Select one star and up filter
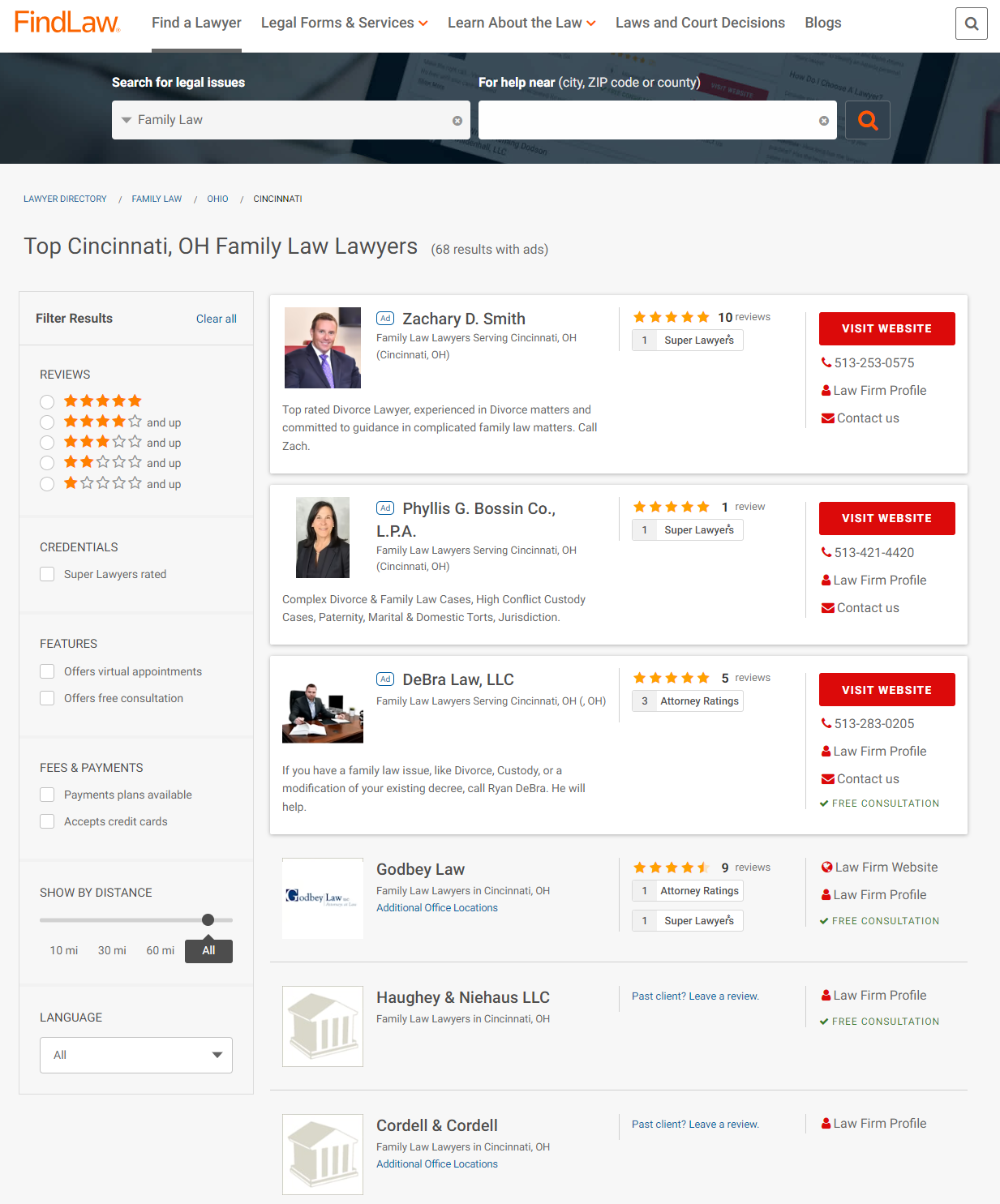 [47, 484]
